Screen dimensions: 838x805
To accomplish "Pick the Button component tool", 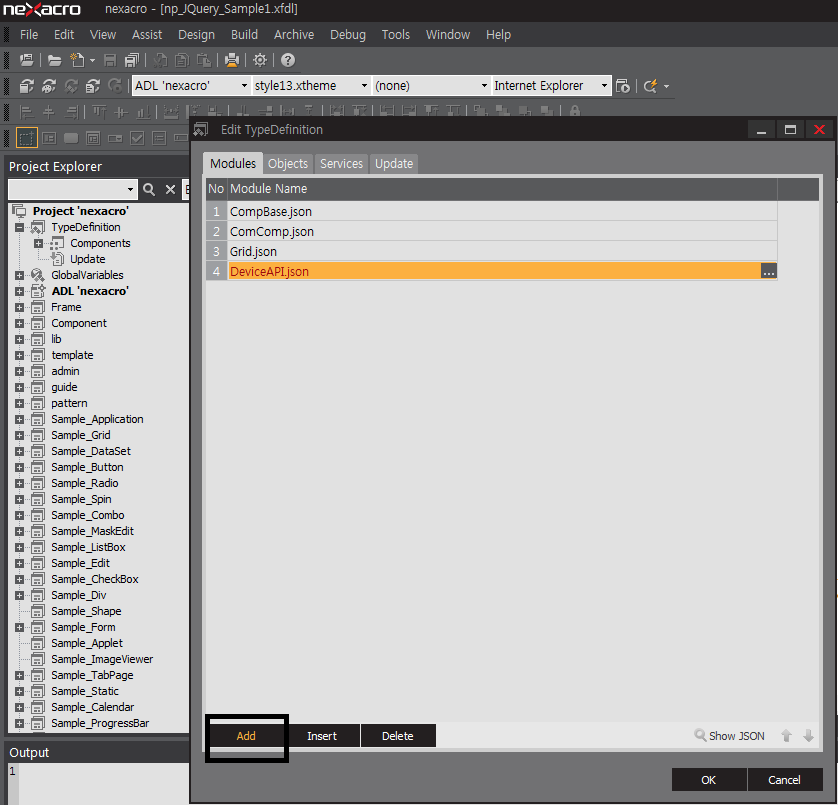I will [71, 138].
